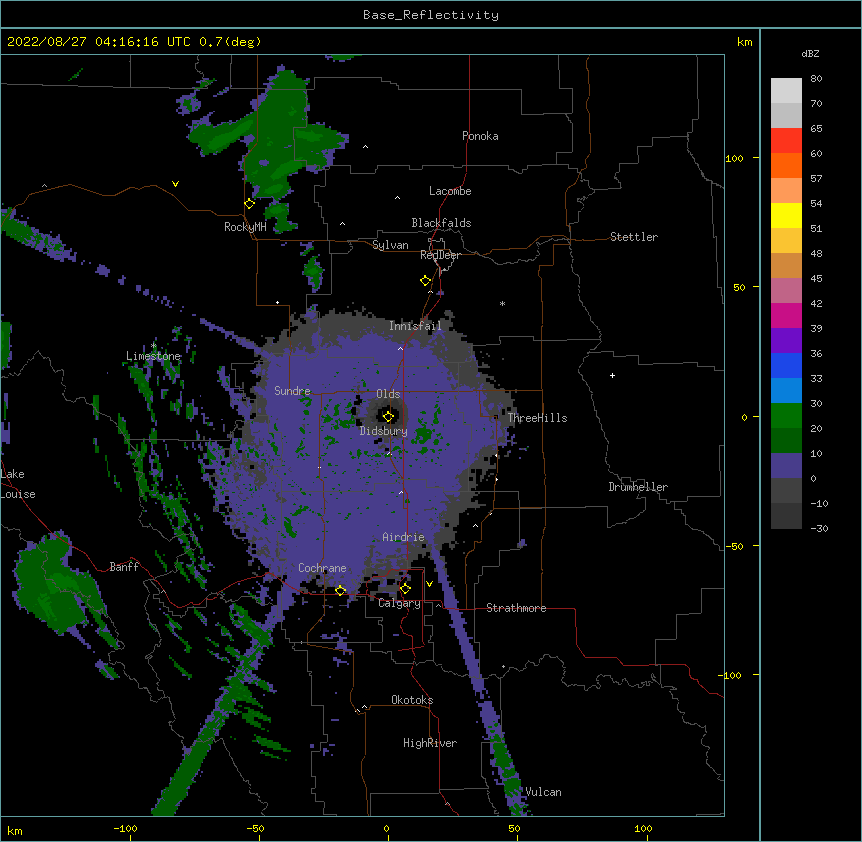Click the Ponoka city label
862x842 pixels.
click(480, 136)
